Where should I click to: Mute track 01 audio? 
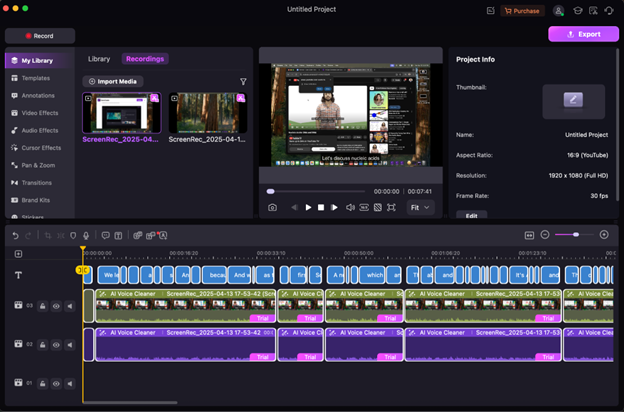click(70, 384)
